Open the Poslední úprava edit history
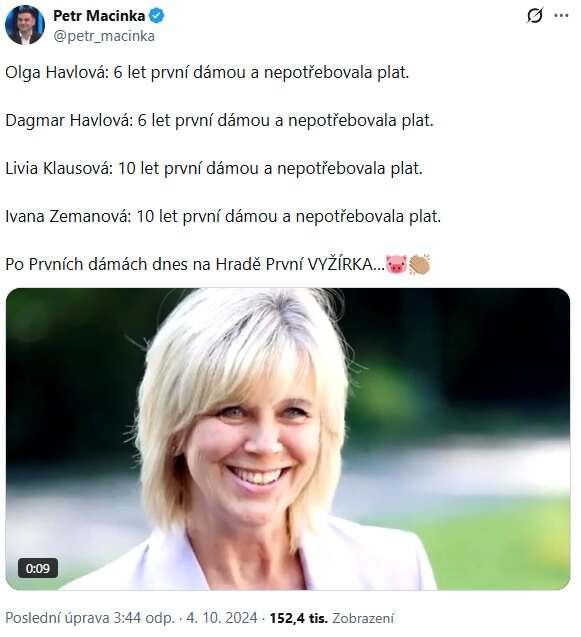581x637 pixels. [57, 618]
